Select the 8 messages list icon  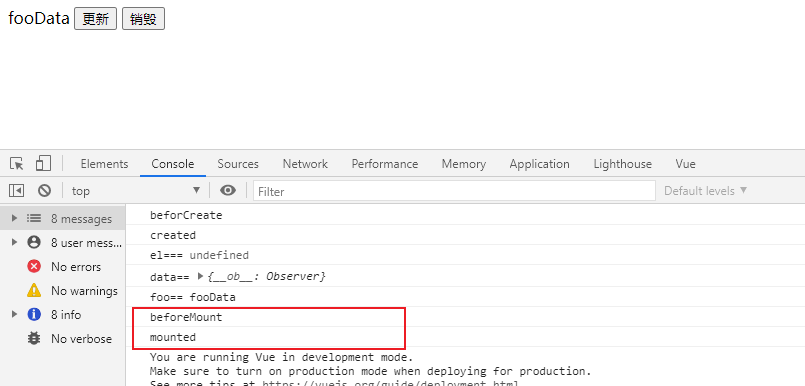[34, 218]
